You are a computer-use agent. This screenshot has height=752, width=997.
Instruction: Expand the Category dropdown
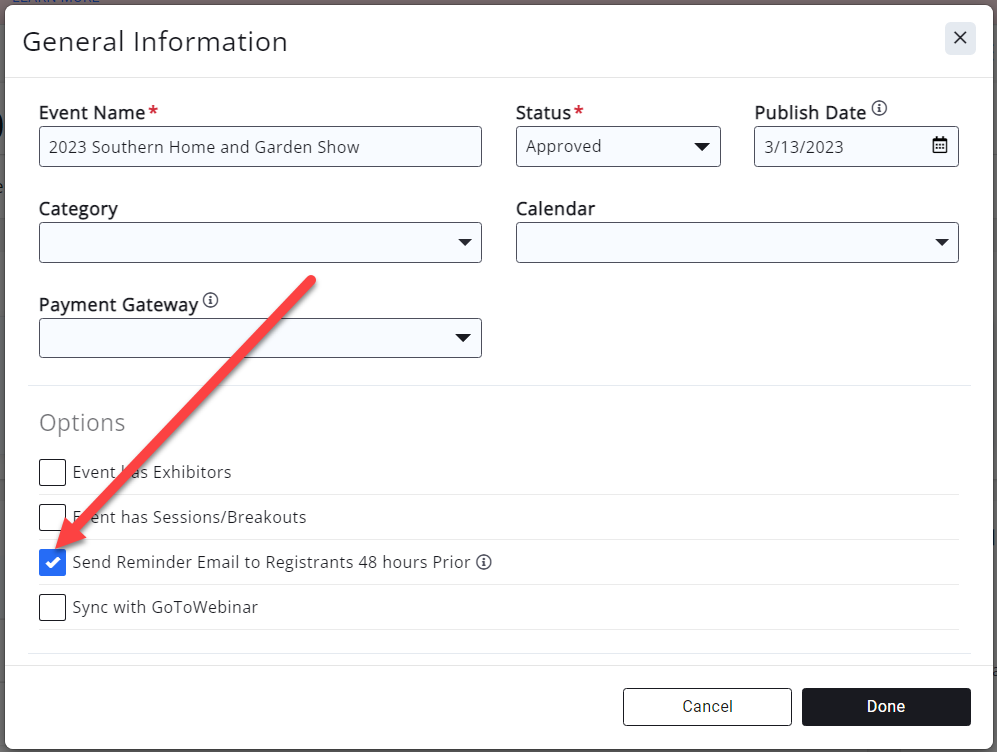(260, 243)
